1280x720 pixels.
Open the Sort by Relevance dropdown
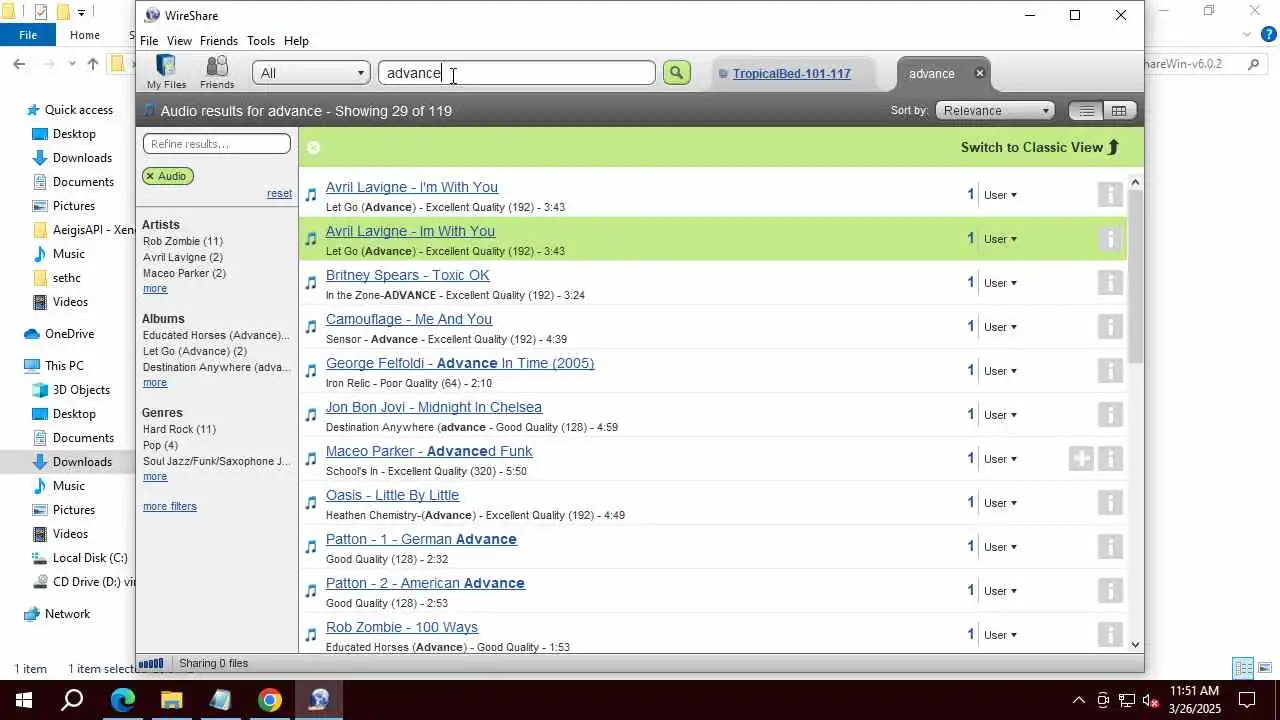tap(996, 111)
